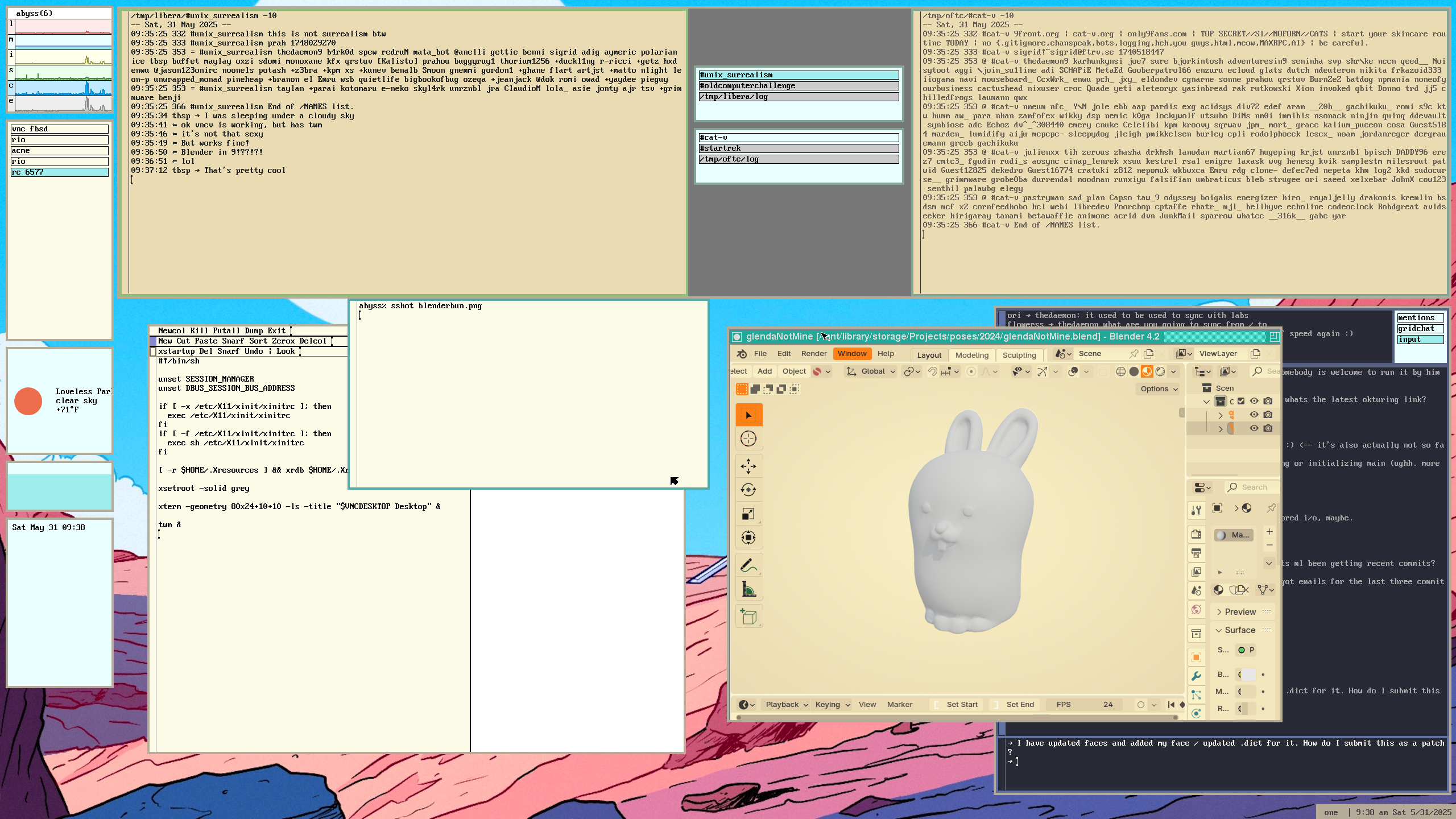Open the Render properties tab
The height and width of the screenshot is (819, 1456).
point(1196,534)
